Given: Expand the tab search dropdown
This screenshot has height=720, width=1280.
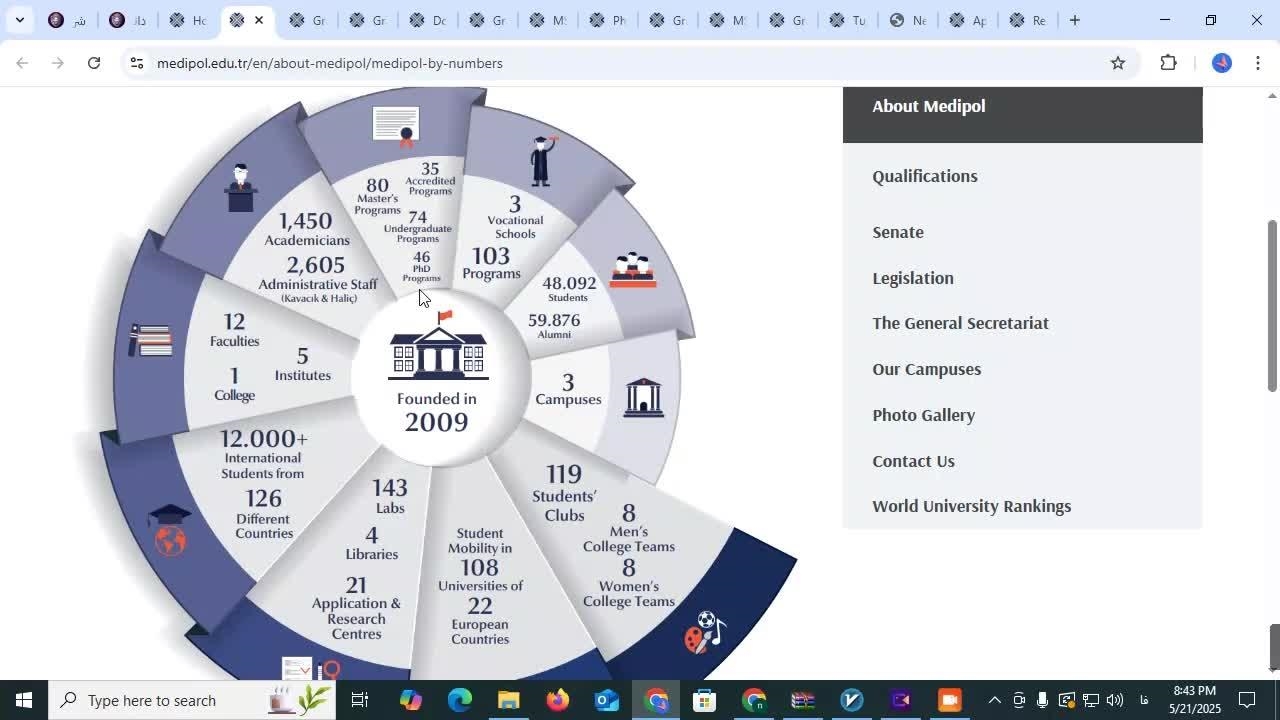Looking at the screenshot, I should point(19,20).
